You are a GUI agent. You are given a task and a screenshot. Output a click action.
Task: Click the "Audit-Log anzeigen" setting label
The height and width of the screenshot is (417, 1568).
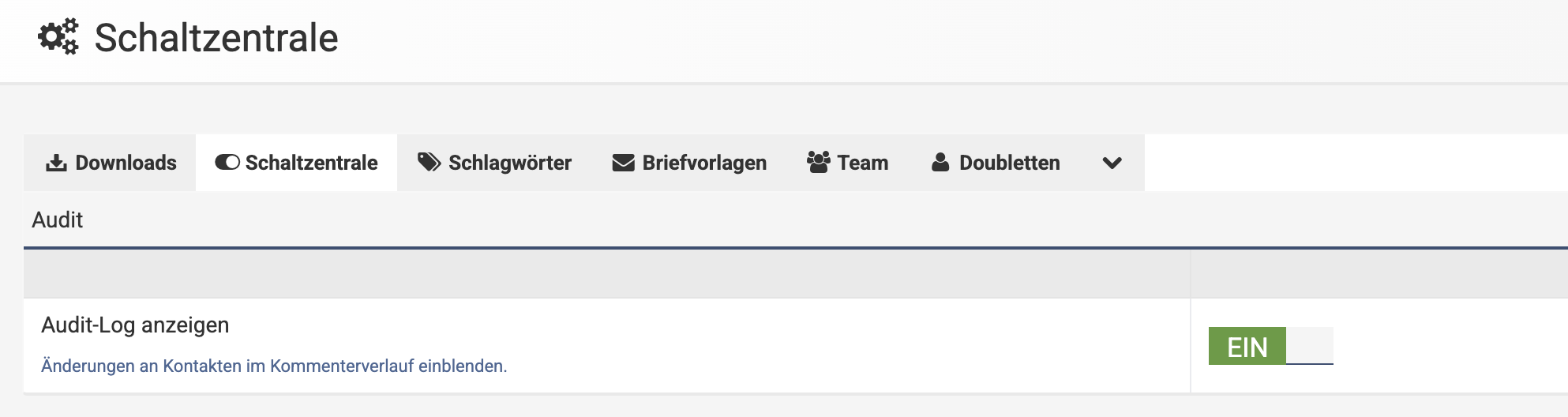coord(135,325)
